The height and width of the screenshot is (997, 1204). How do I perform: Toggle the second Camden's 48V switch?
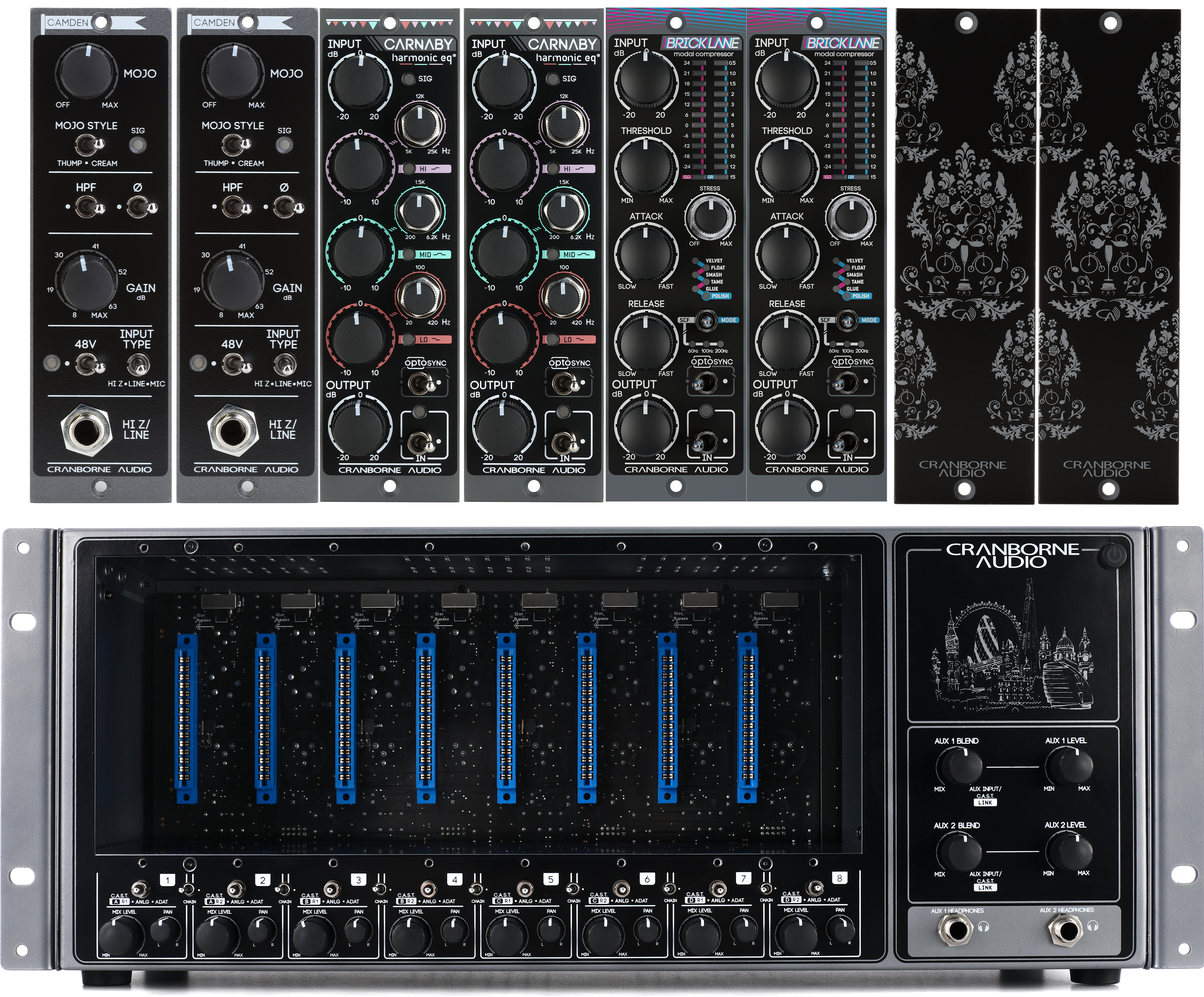tap(237, 364)
